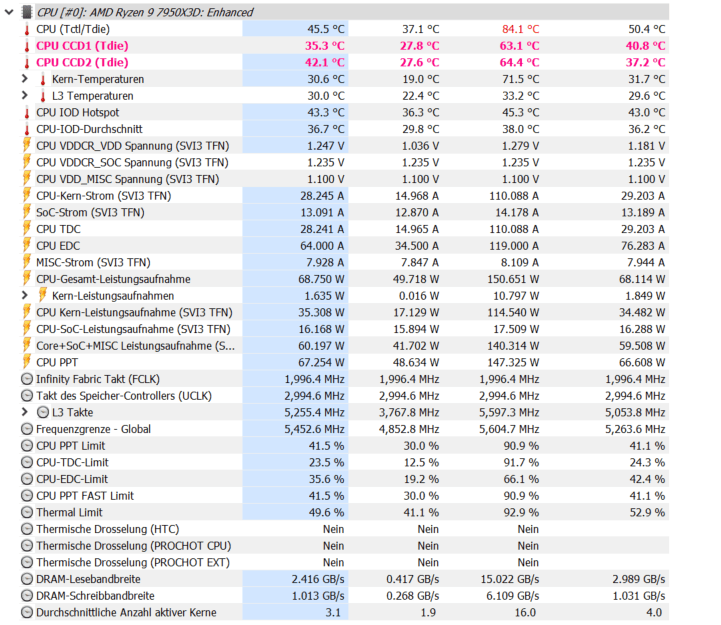Click the thermometer icon beside CPU CCD1 (Tdie)
Image resolution: width=721 pixels, height=625 pixels.
(27, 46)
